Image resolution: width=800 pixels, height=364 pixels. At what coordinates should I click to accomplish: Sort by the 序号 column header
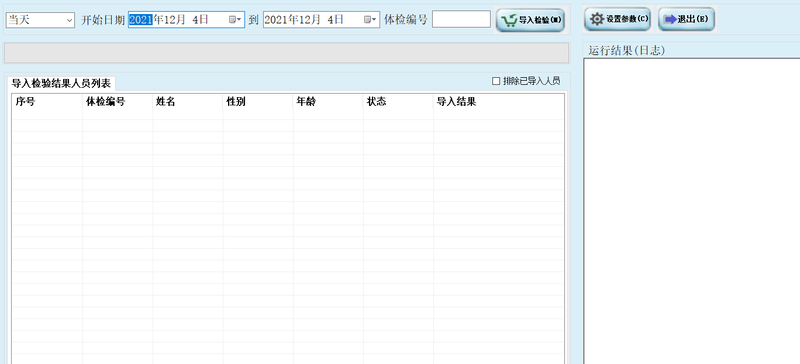click(x=47, y=102)
